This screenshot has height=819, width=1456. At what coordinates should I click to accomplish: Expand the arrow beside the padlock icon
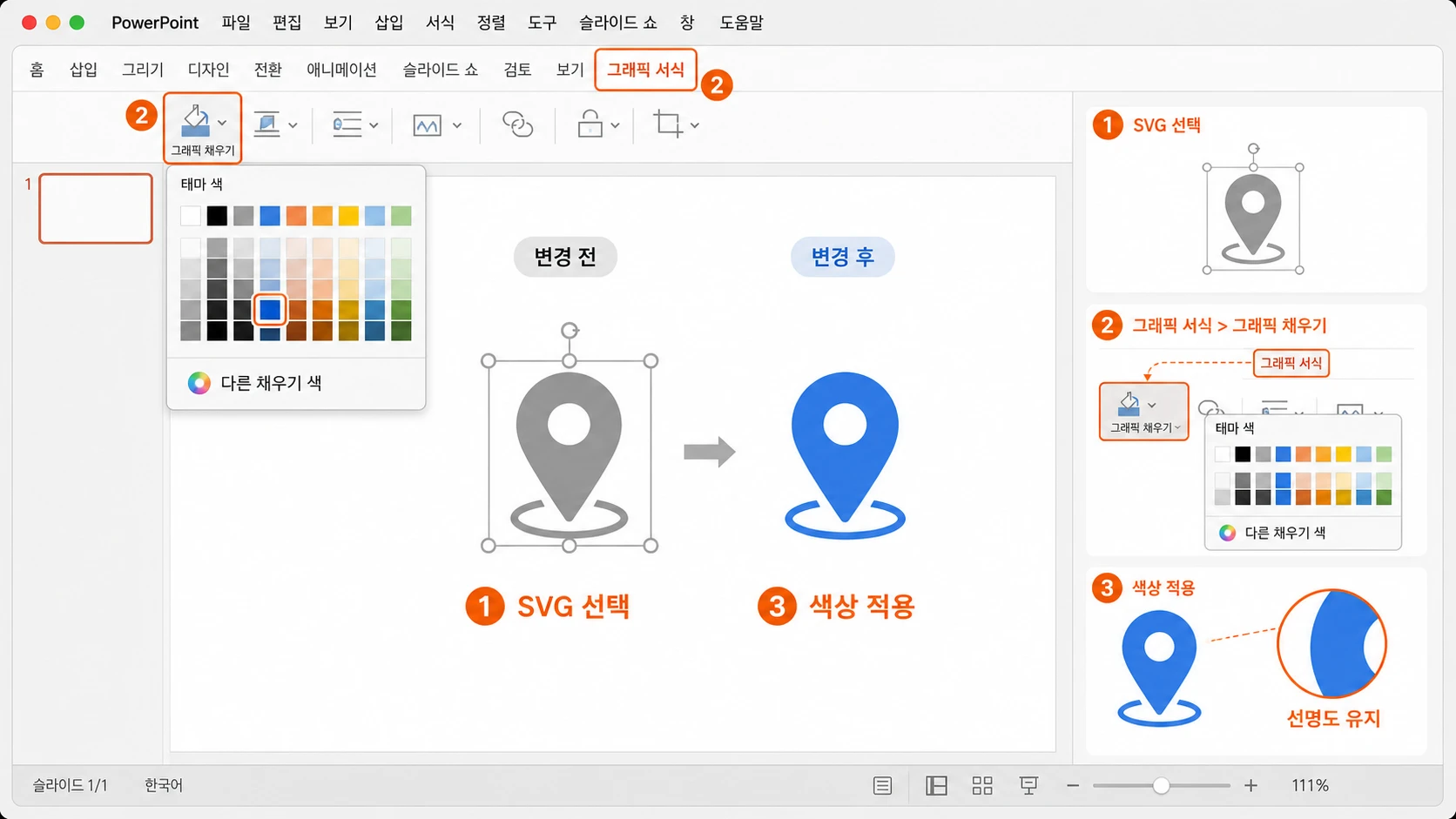pyautogui.click(x=615, y=125)
